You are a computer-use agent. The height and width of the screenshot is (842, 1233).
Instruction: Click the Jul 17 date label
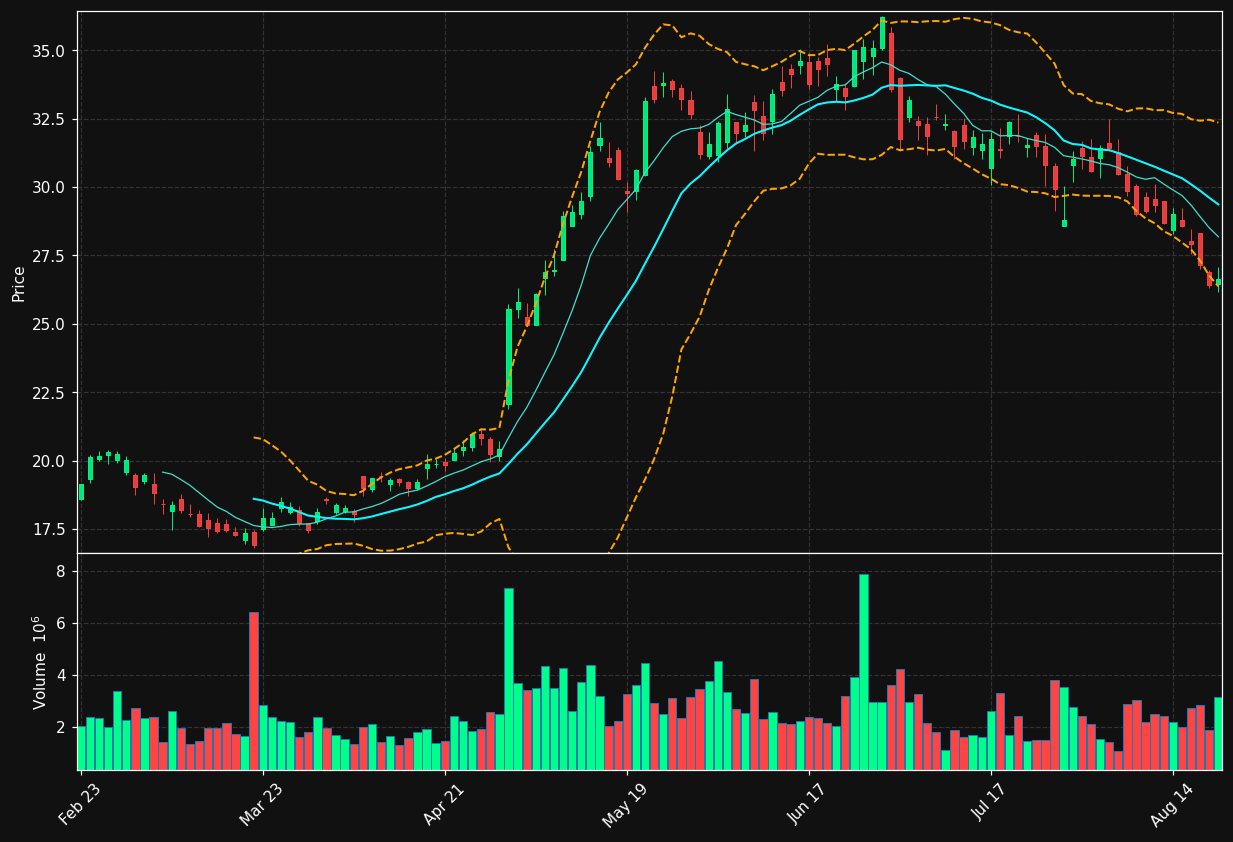(x=990, y=801)
